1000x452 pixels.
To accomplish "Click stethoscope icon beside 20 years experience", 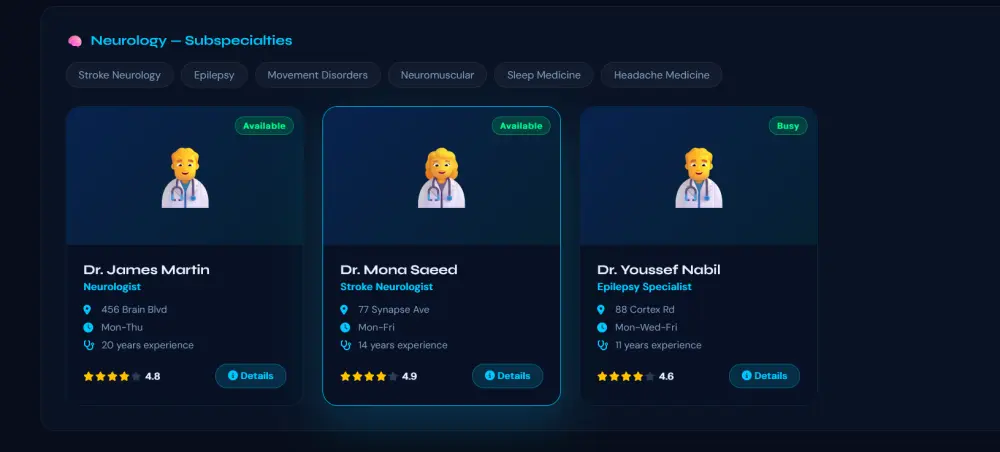I will point(89,346).
